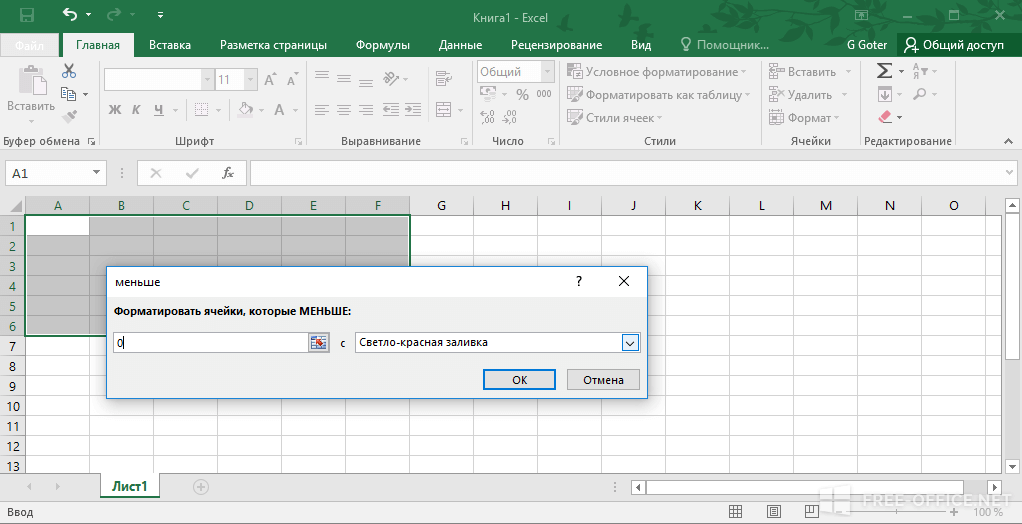
Task: Open Стили ячеек menu
Action: (614, 118)
